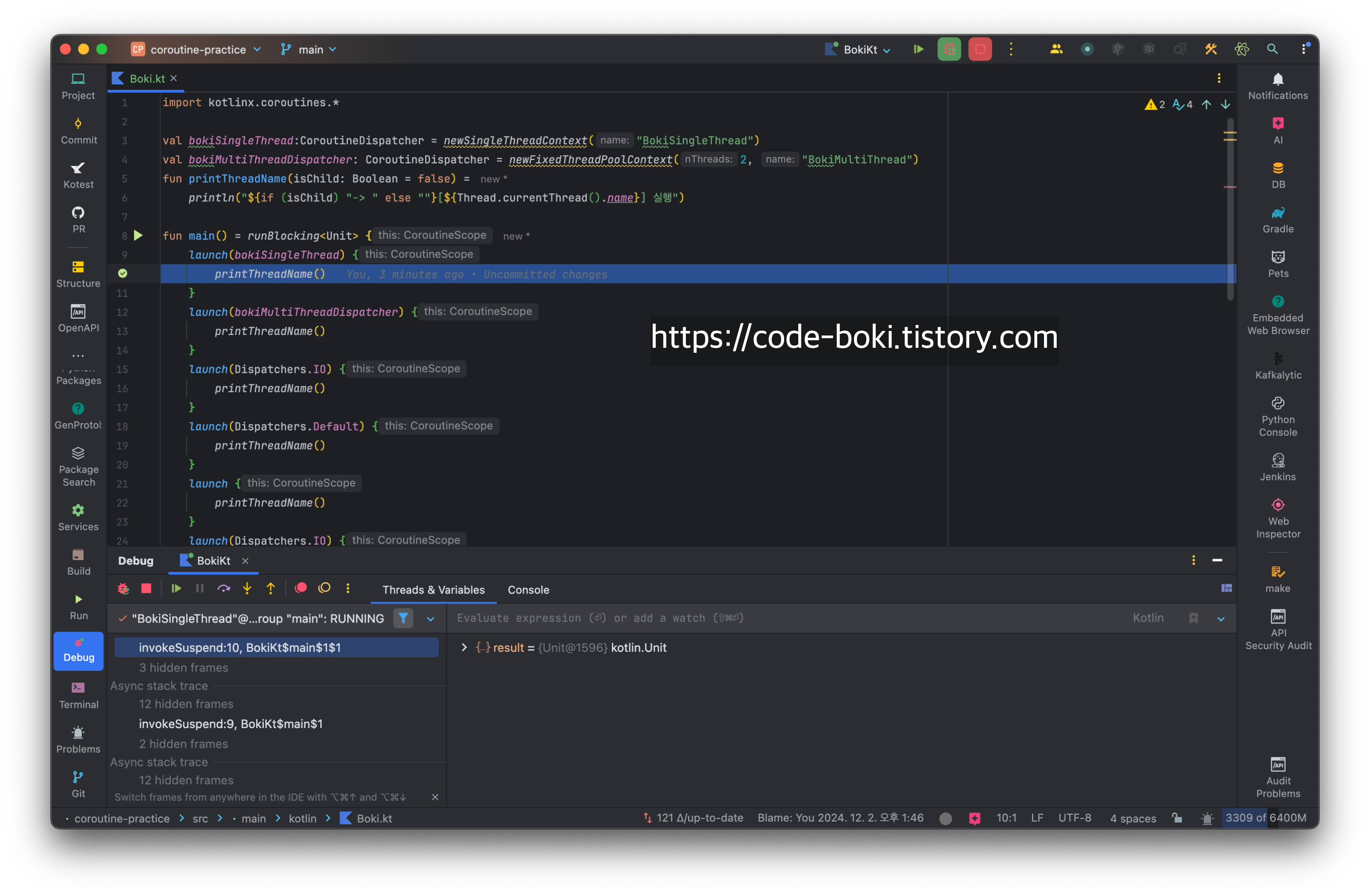
Task: Toggle Mute Breakpoints in debug toolbar
Action: tap(325, 588)
